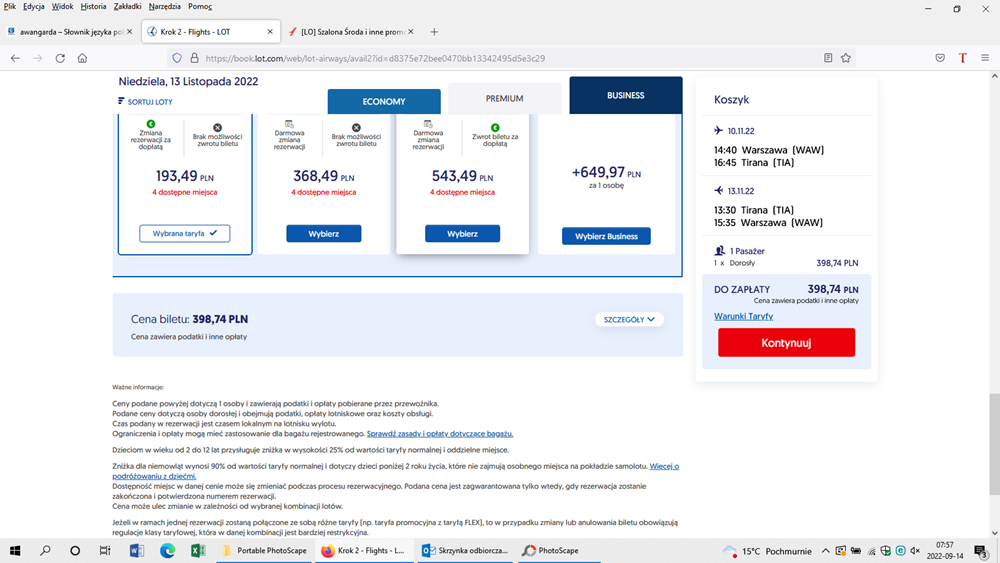1000x563 pixels.
Task: Show hidden system tray icons
Action: tap(825, 551)
